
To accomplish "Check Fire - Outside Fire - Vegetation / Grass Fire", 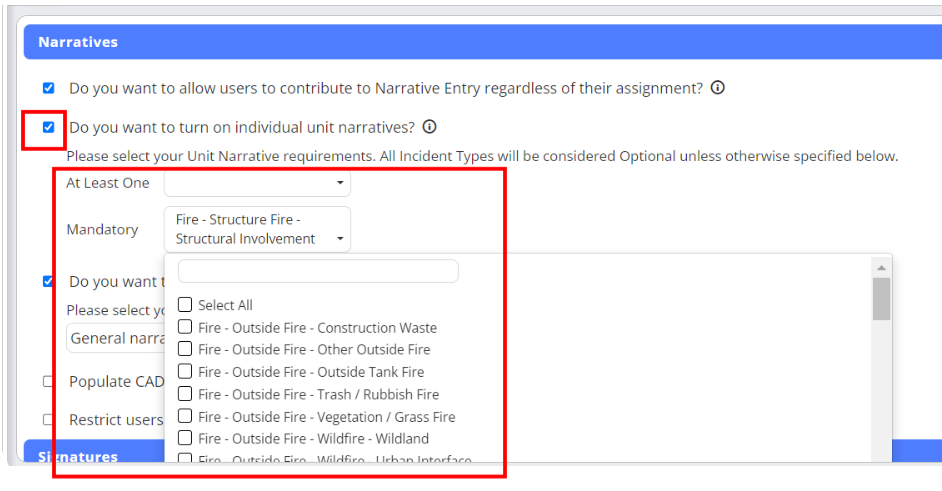I will (x=185, y=416).
